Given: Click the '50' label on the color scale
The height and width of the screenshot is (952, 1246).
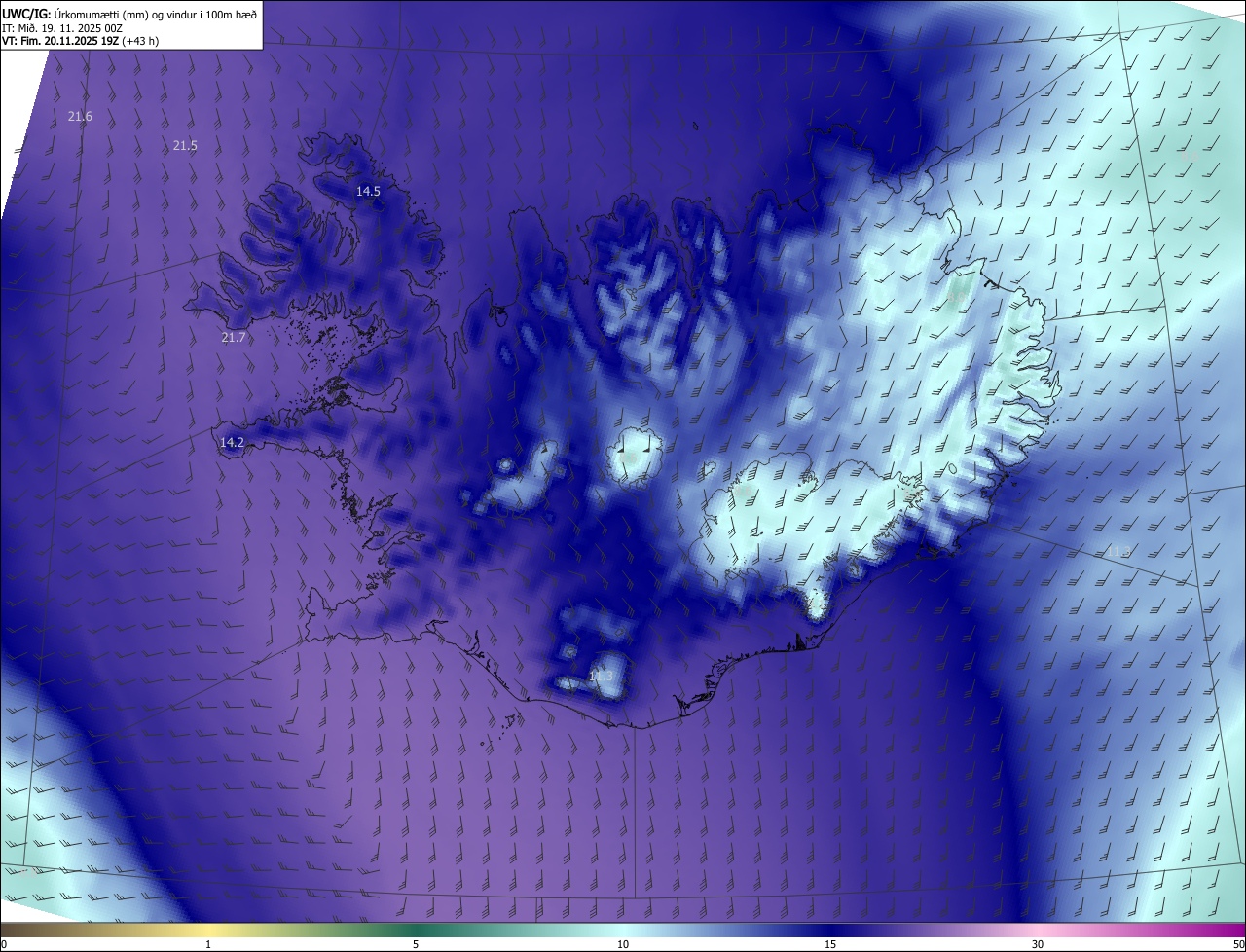Looking at the screenshot, I should (x=1238, y=944).
